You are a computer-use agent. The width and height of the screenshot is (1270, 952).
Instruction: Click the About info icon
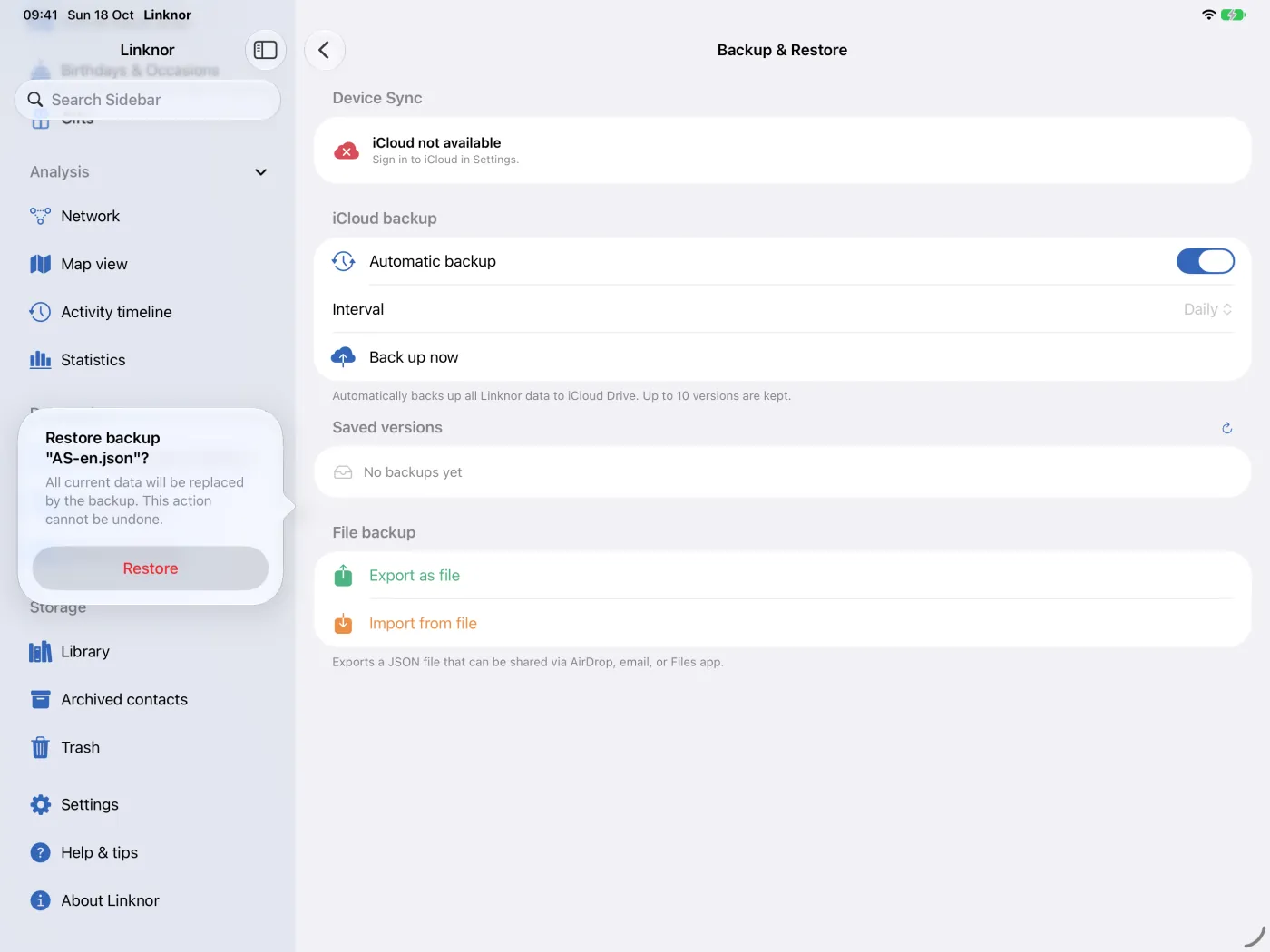[x=40, y=900]
